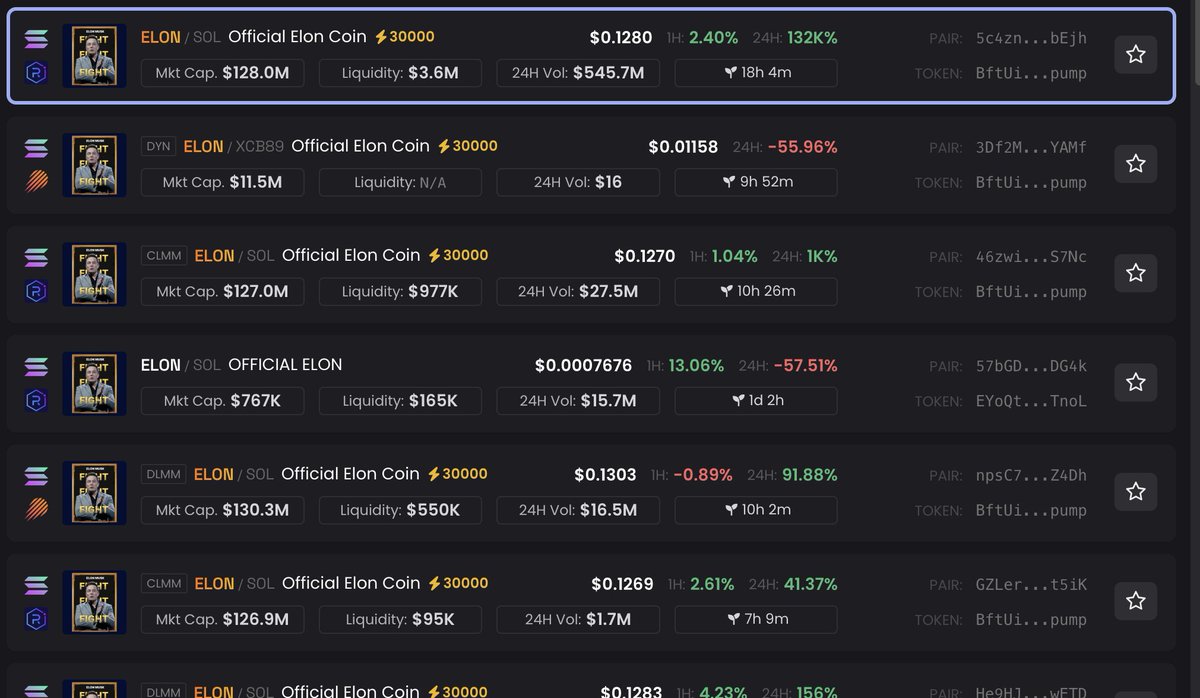
Task: Click Raydium DEX icon in $126.9M cap row
Action: [36, 619]
